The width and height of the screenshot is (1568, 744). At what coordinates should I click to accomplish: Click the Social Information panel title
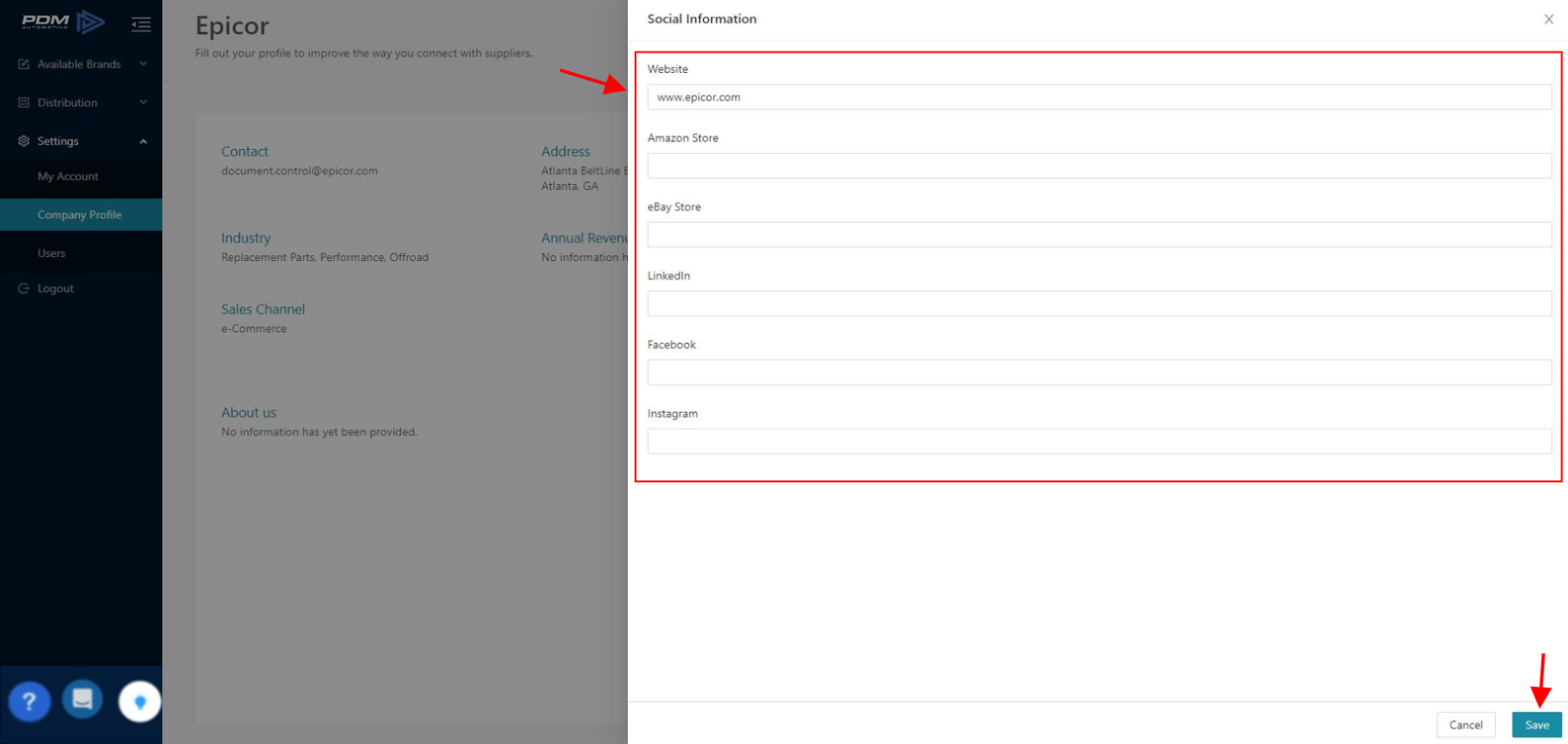[x=702, y=19]
